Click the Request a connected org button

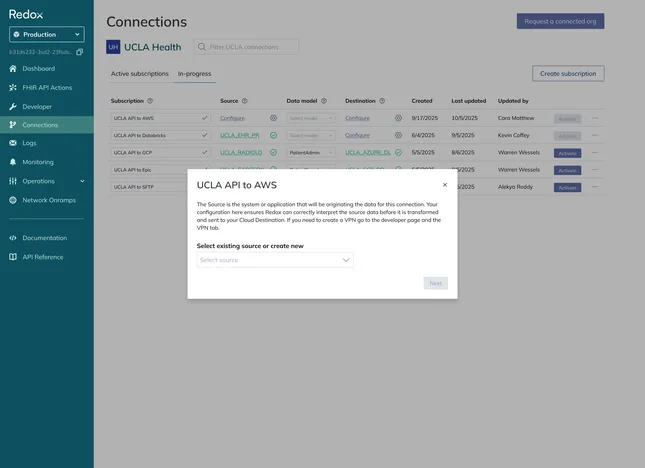(560, 21)
